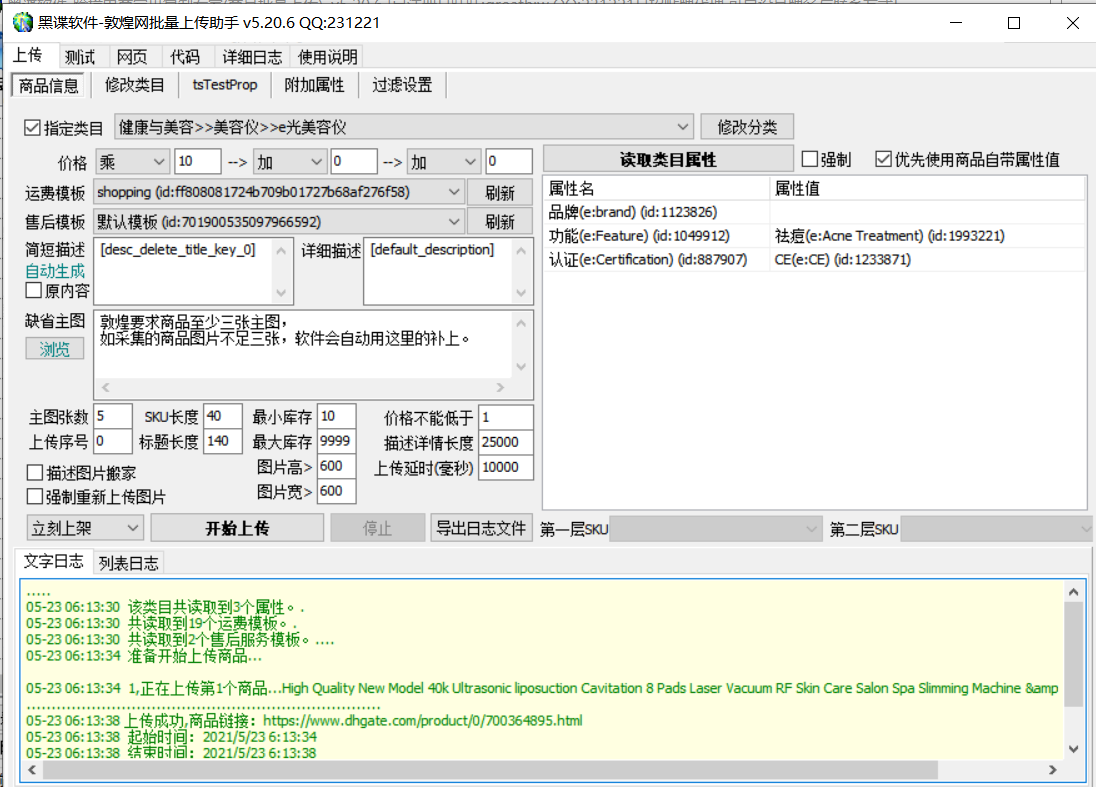
Task: Focus the 标题长度 input field
Action: [x=223, y=442]
